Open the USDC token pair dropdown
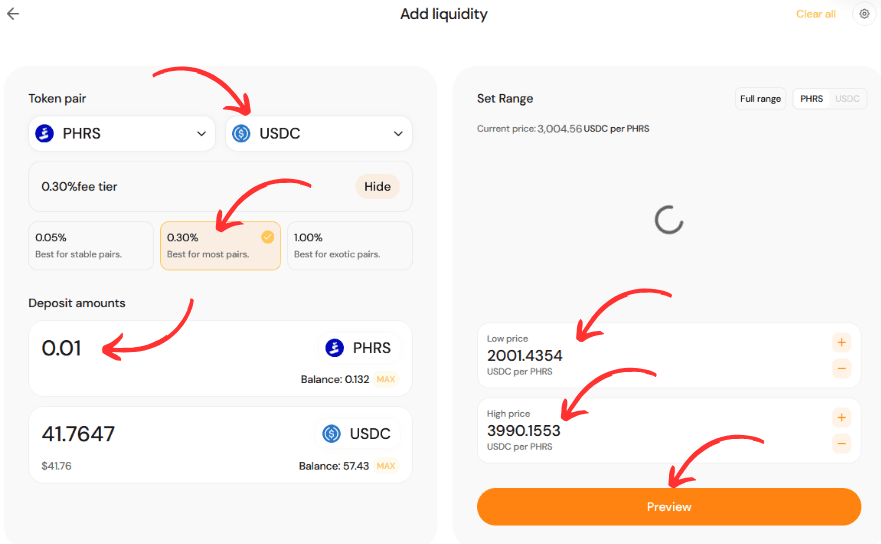The height and width of the screenshot is (544, 881). click(318, 133)
